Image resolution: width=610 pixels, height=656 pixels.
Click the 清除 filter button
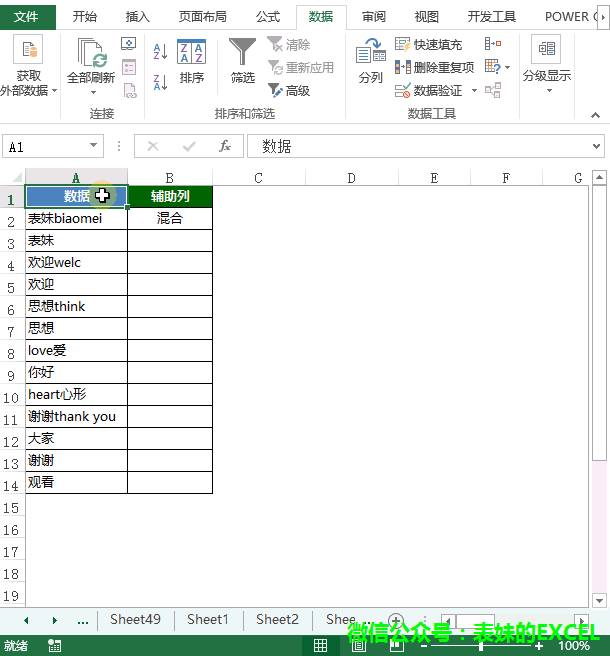pos(289,44)
